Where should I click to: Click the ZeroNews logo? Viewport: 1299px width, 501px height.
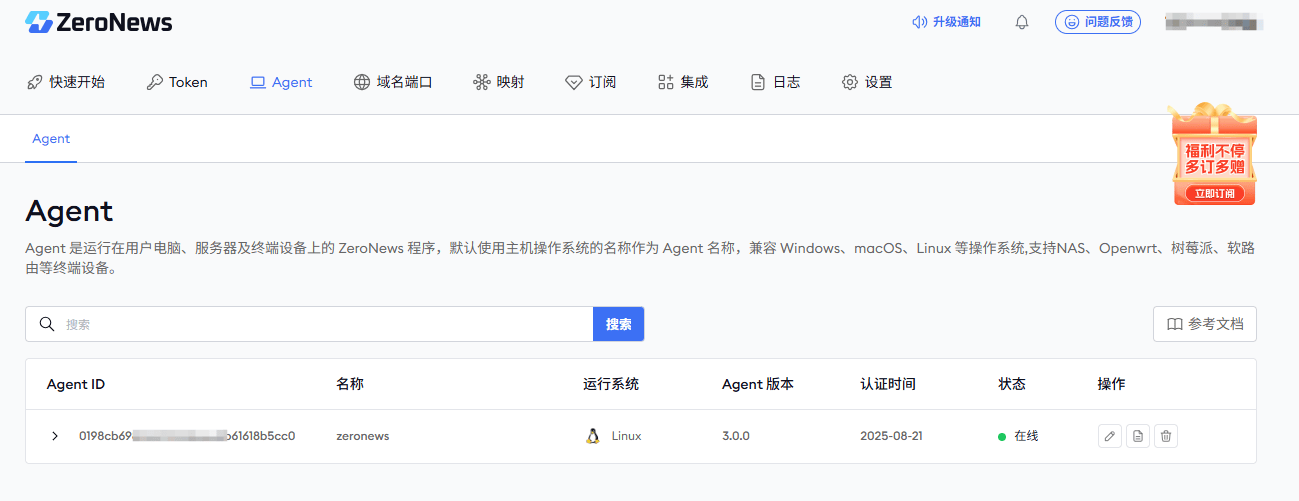[98, 22]
